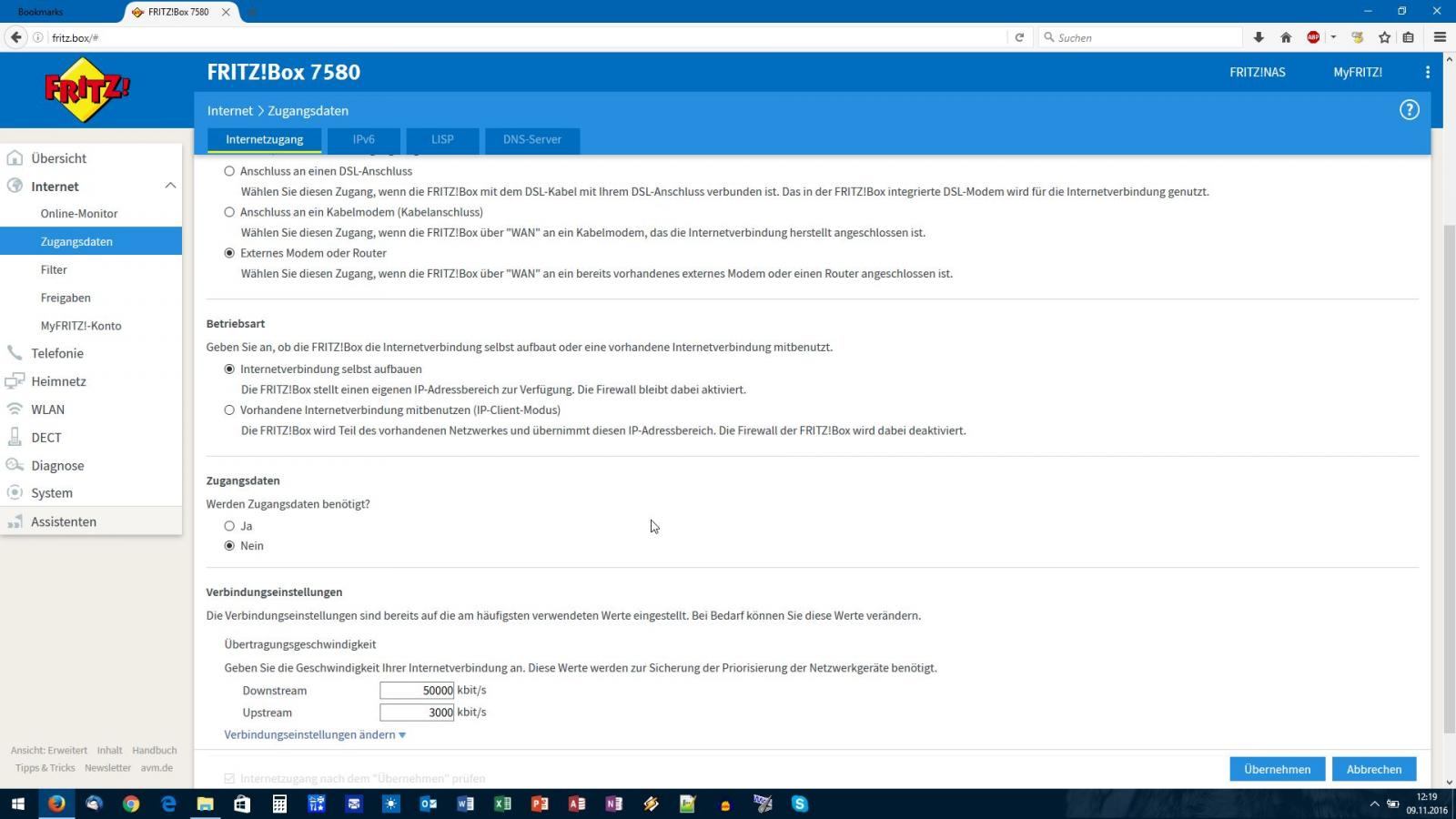The width and height of the screenshot is (1456, 819).
Task: Bookmark this page with the star icon
Action: [x=1384, y=37]
